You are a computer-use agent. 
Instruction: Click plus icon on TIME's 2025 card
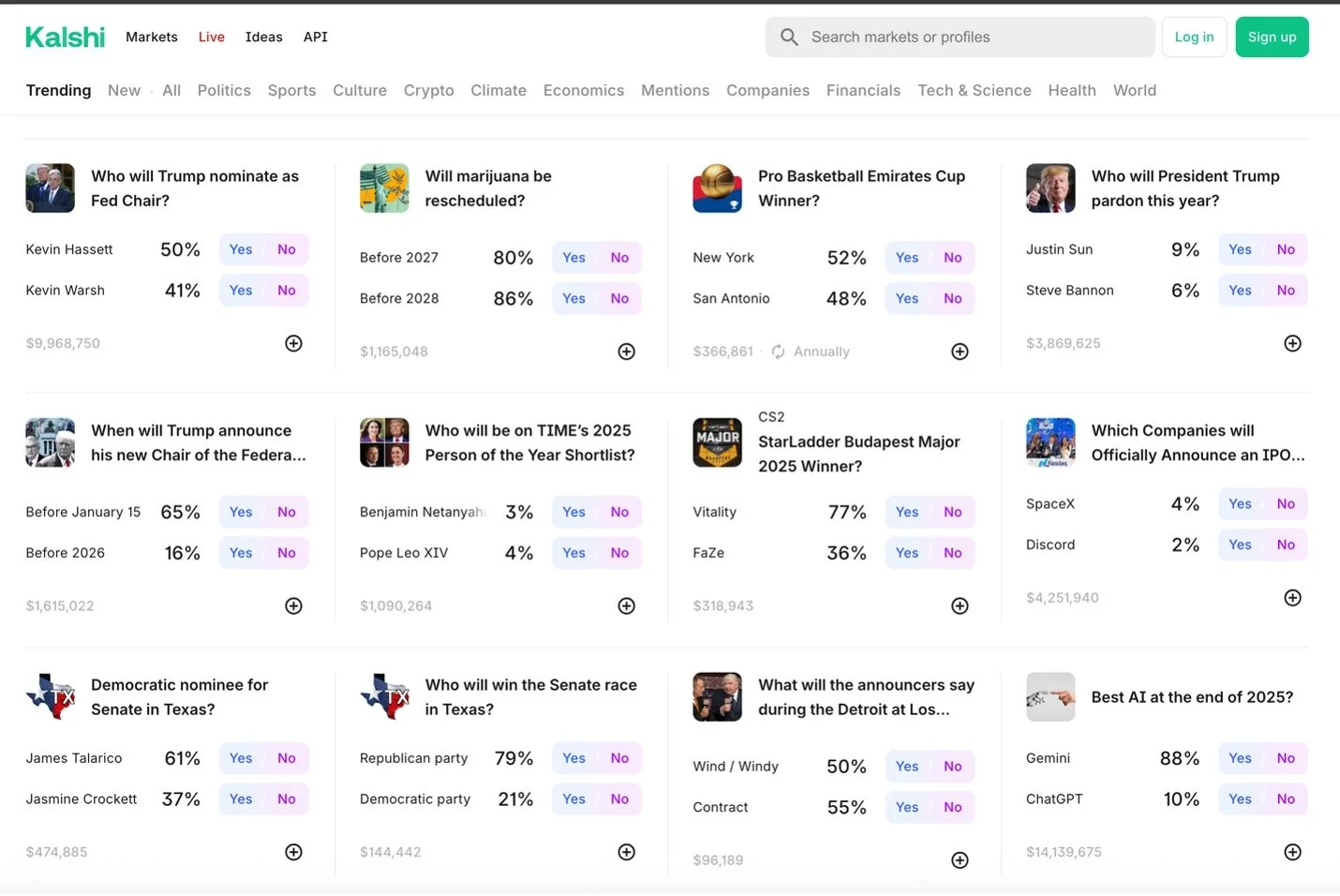[x=627, y=605]
